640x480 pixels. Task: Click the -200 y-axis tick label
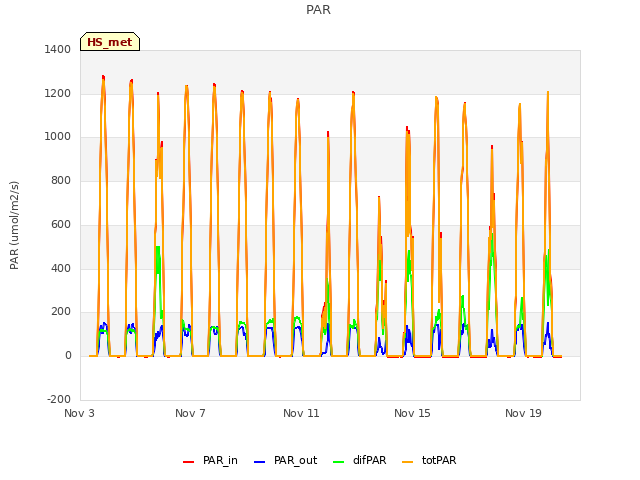click(59, 399)
